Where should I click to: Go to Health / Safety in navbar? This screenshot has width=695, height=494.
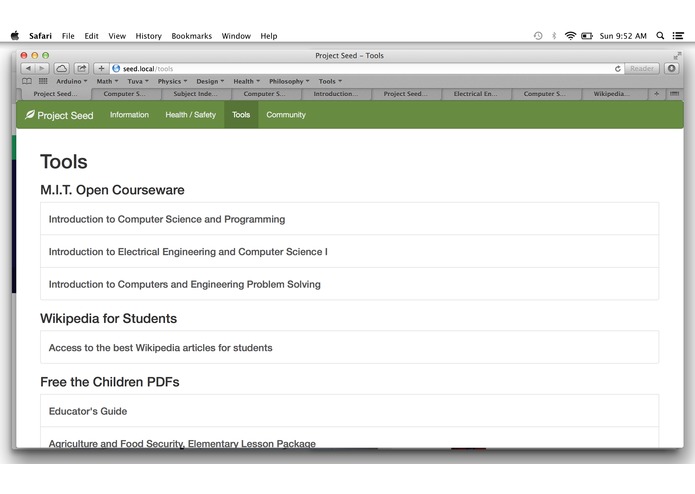coord(191,115)
